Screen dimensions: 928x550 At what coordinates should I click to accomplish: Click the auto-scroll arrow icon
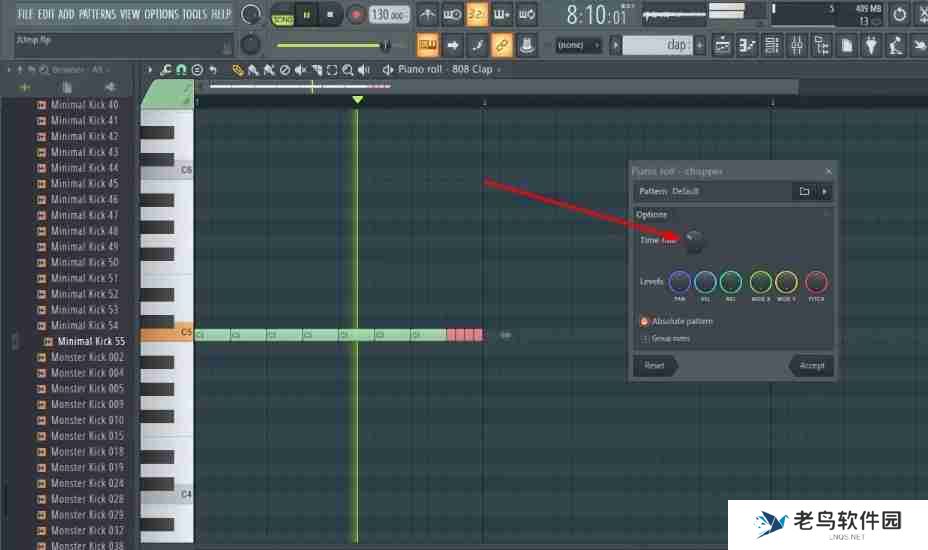tap(453, 45)
